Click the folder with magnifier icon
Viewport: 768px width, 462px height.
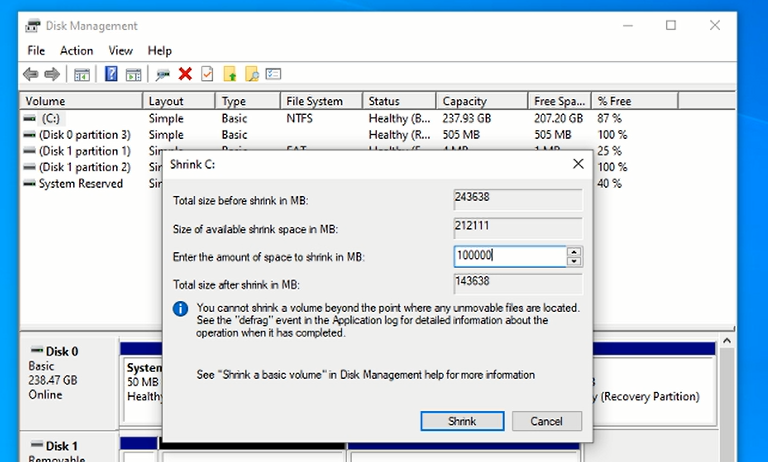click(x=252, y=74)
